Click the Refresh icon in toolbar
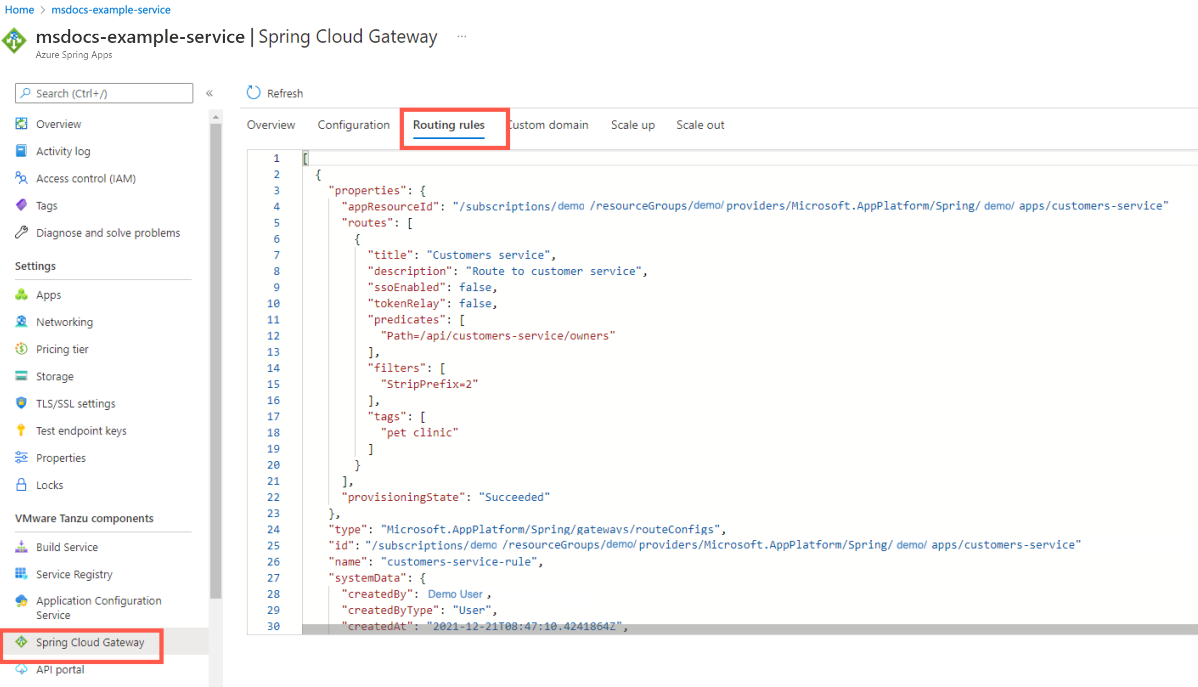This screenshot has width=1198, height=687. pos(253,93)
